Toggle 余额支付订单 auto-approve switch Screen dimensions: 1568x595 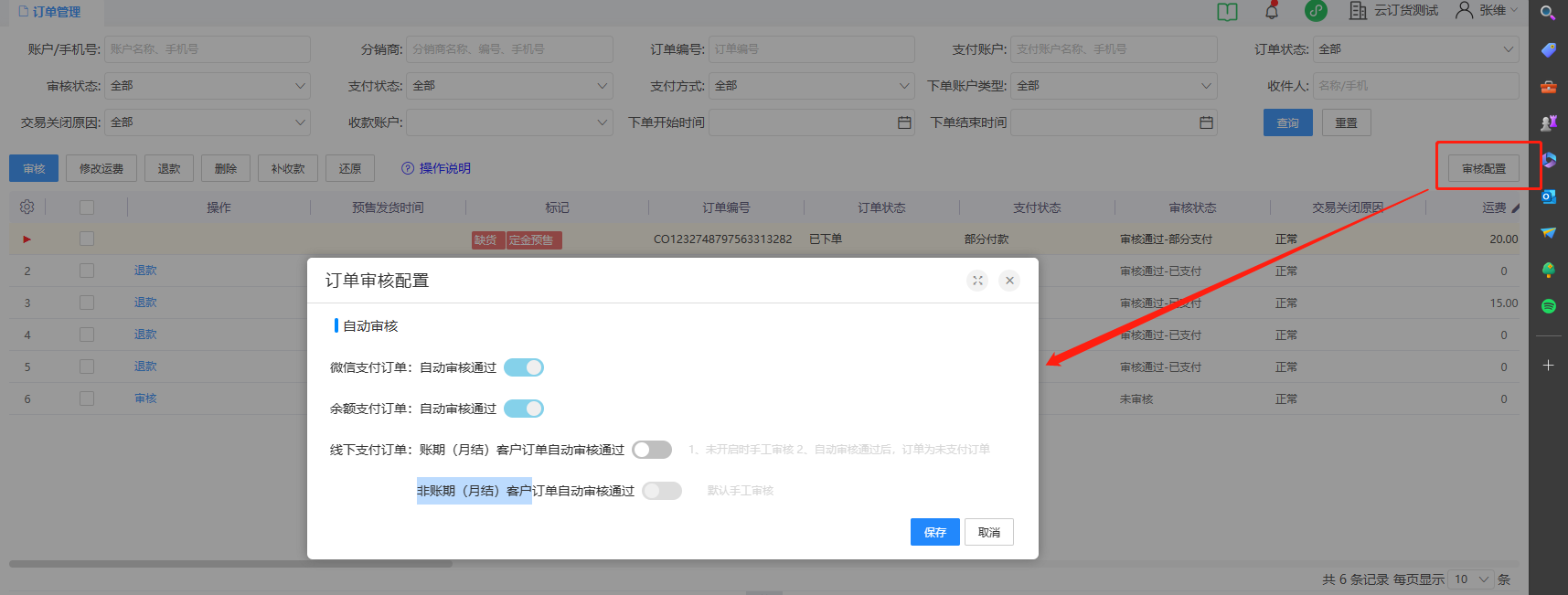click(x=524, y=409)
